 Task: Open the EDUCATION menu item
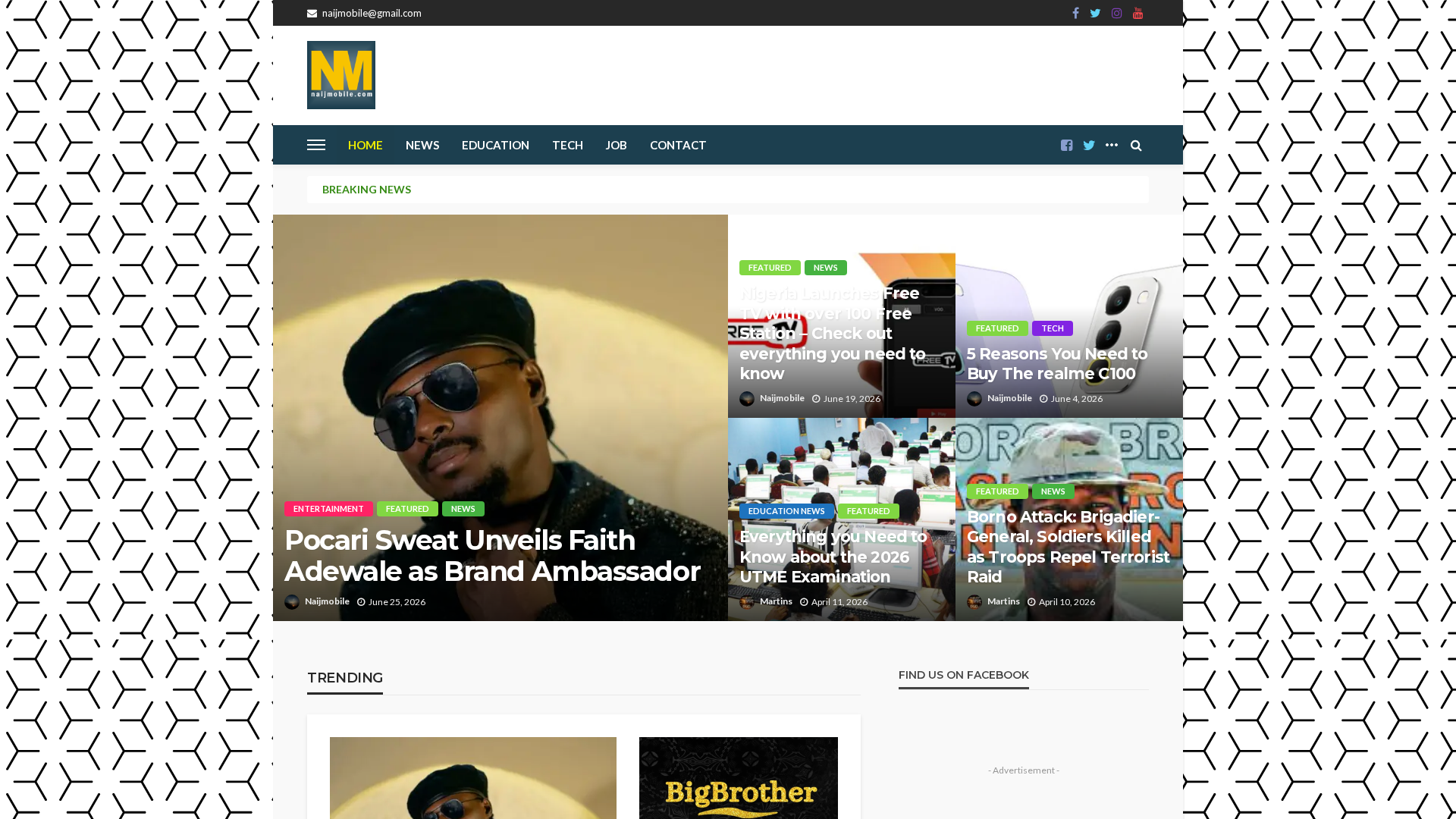[x=495, y=145]
